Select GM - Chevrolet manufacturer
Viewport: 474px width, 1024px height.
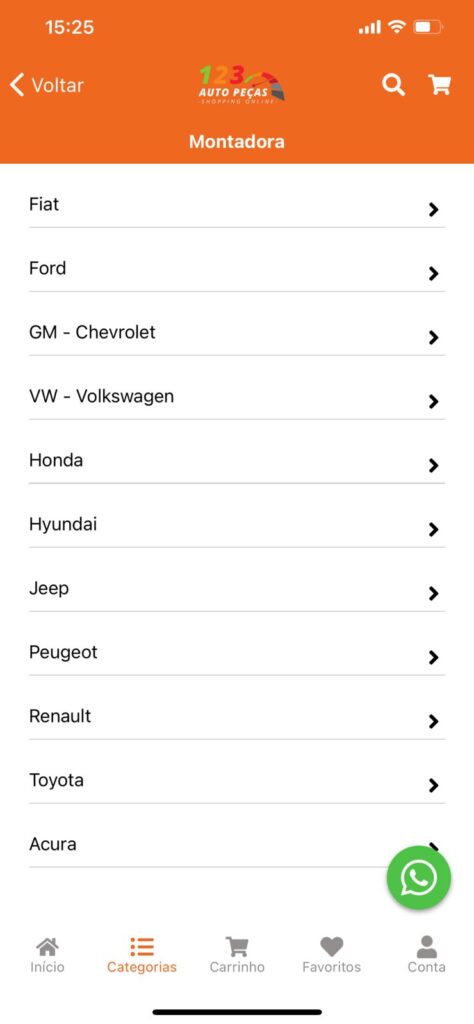(x=237, y=332)
